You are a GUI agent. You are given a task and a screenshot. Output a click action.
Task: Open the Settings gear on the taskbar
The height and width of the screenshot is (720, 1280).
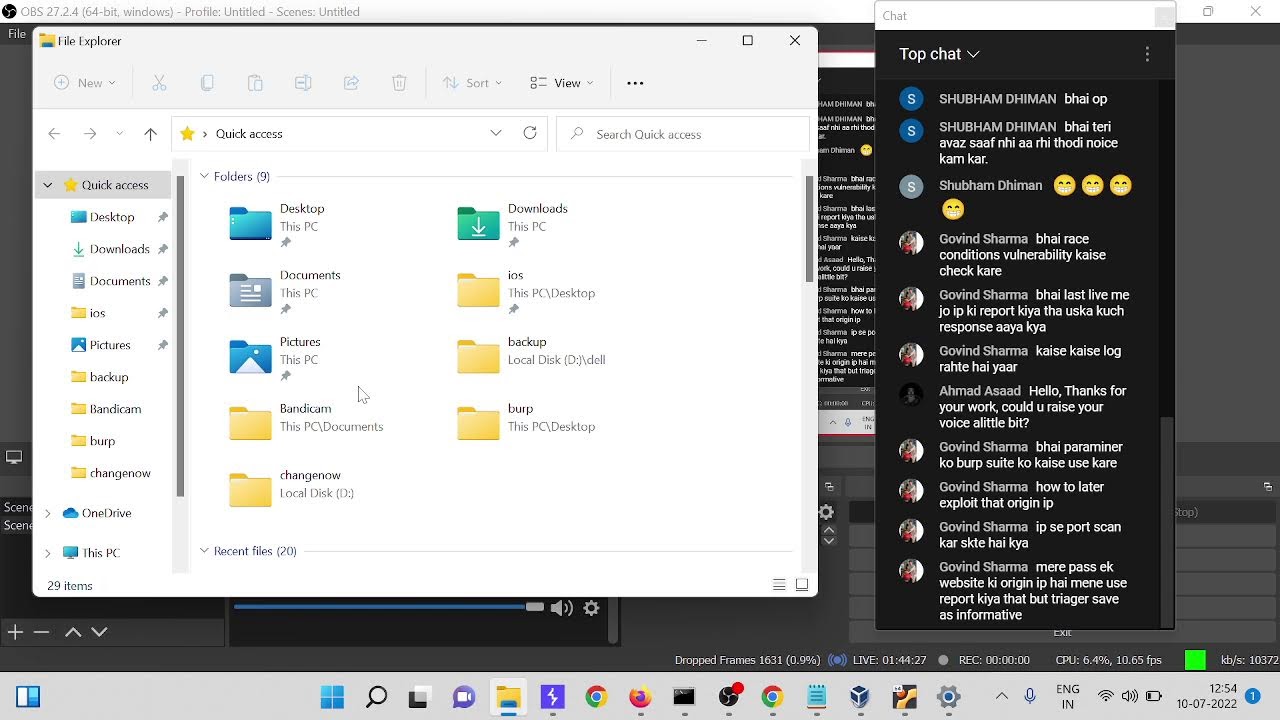(x=948, y=697)
